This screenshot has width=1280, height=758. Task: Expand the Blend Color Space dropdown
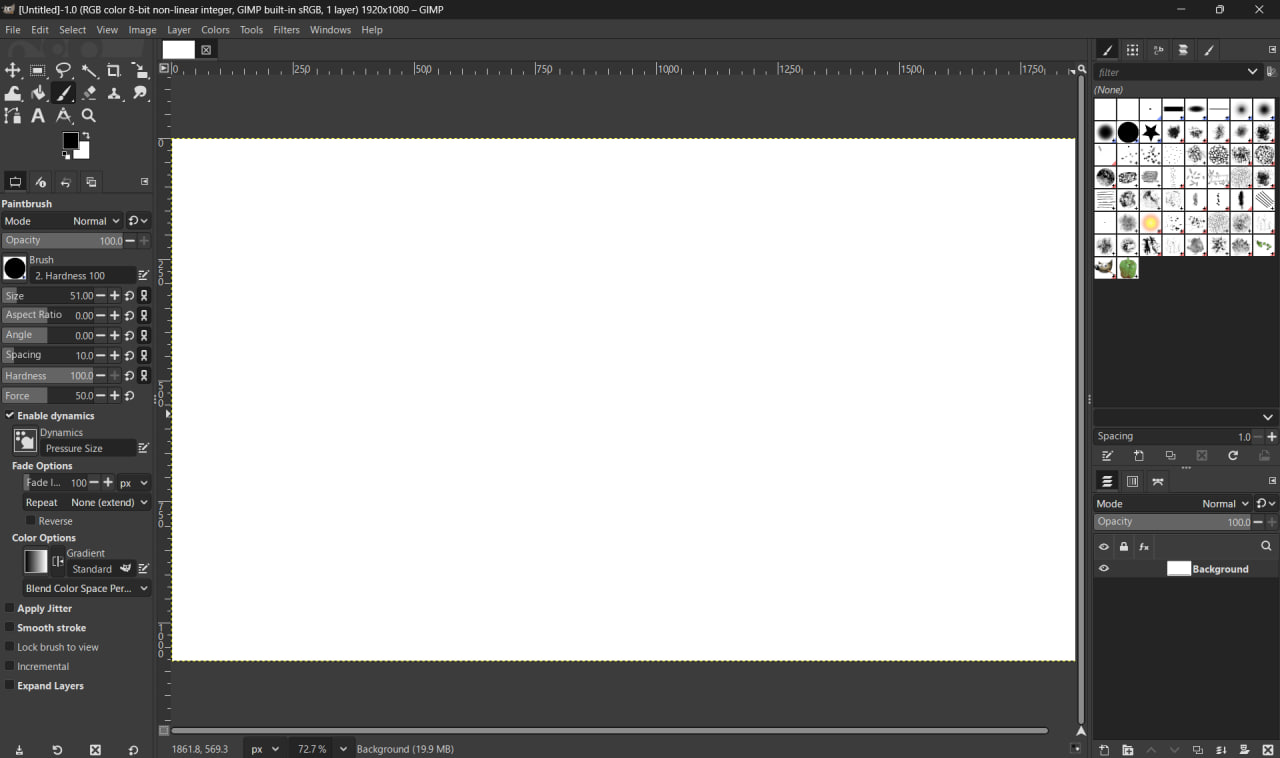pos(87,589)
